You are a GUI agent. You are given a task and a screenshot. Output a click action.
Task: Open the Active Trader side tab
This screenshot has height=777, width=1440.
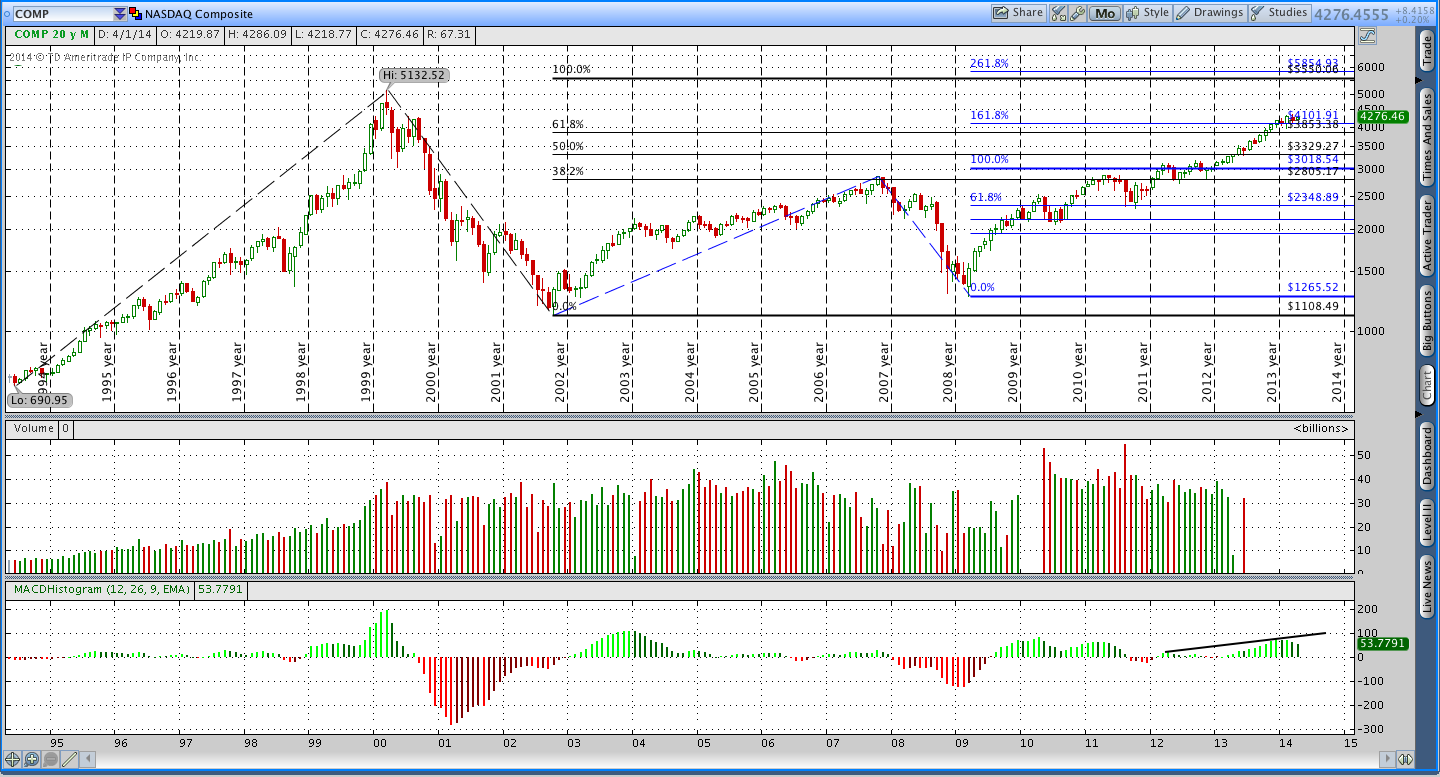pos(1427,236)
